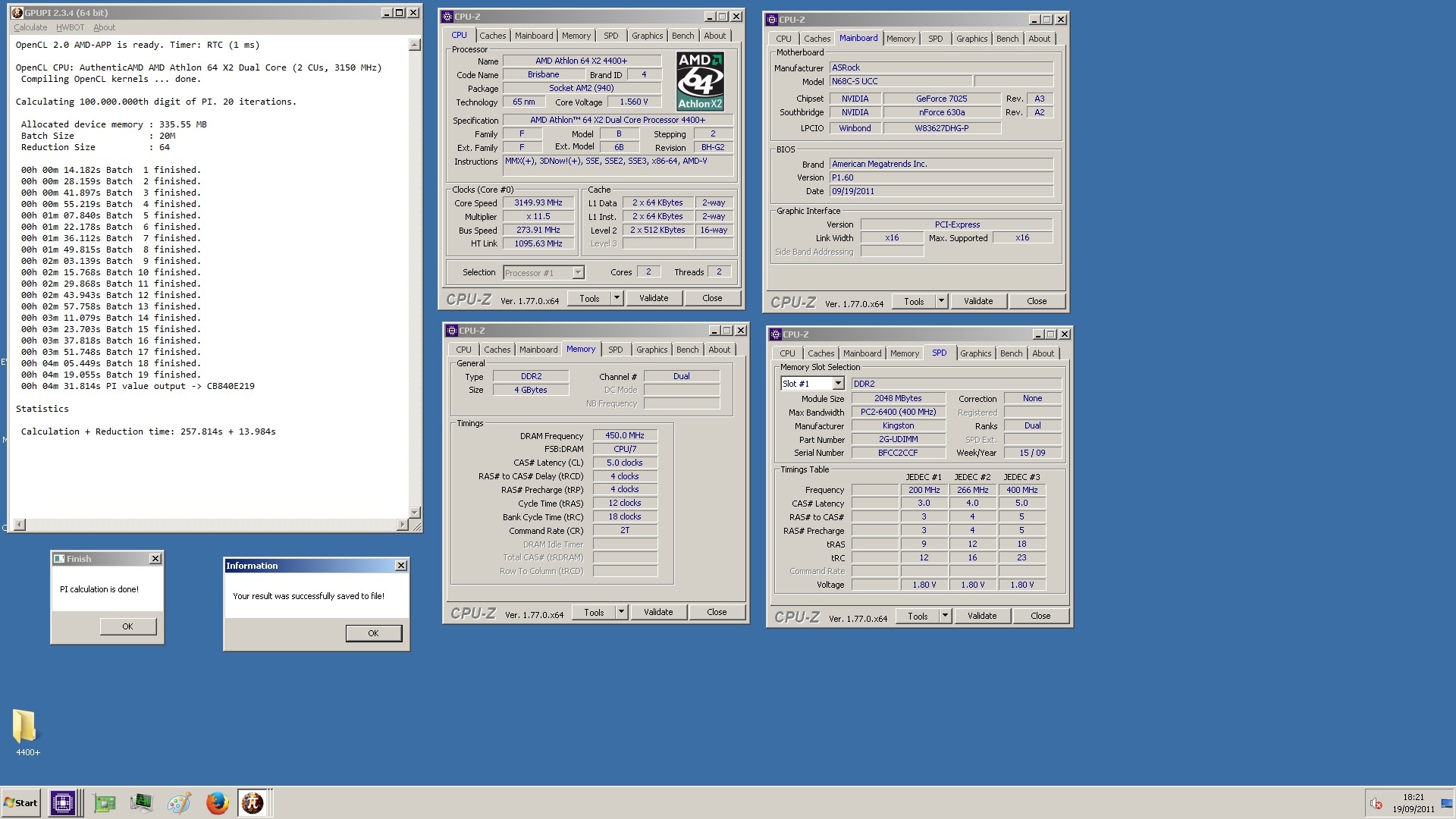Image resolution: width=1456 pixels, height=819 pixels.
Task: Click the taskbar clock showing 18:21
Action: point(1413,797)
